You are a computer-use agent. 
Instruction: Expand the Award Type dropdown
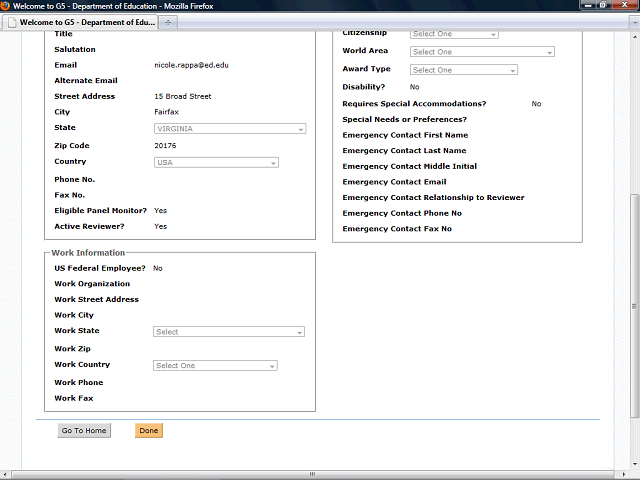pyautogui.click(x=464, y=70)
